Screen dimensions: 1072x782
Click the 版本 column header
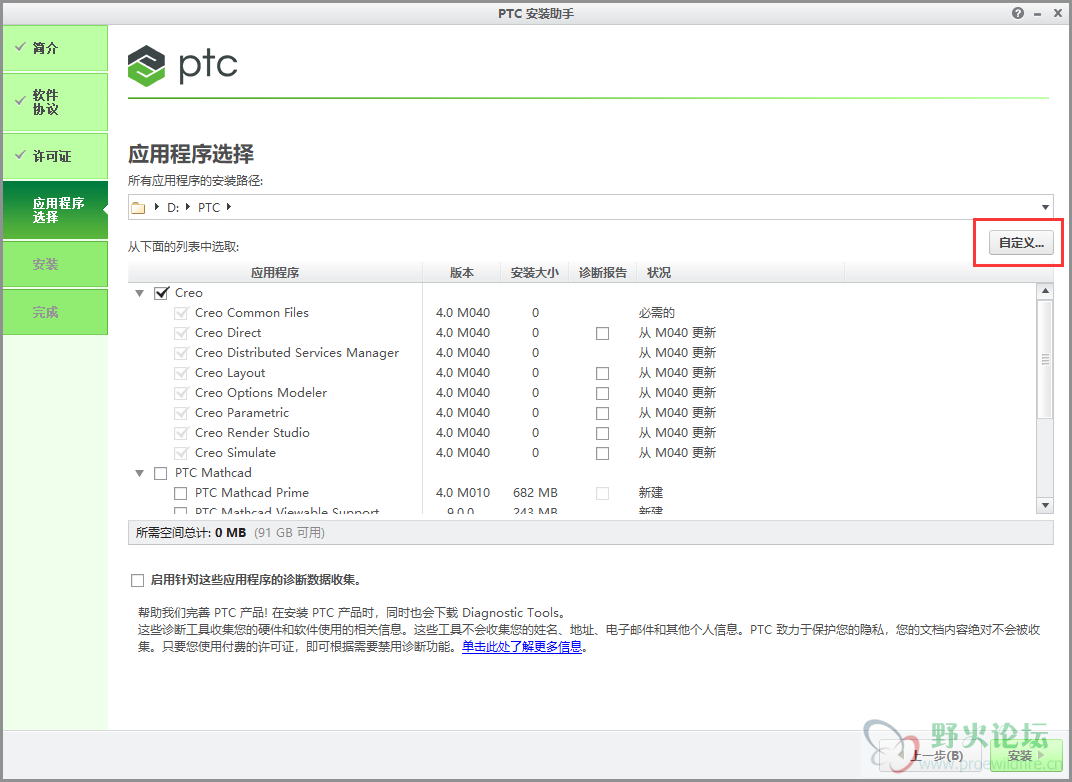click(461, 273)
